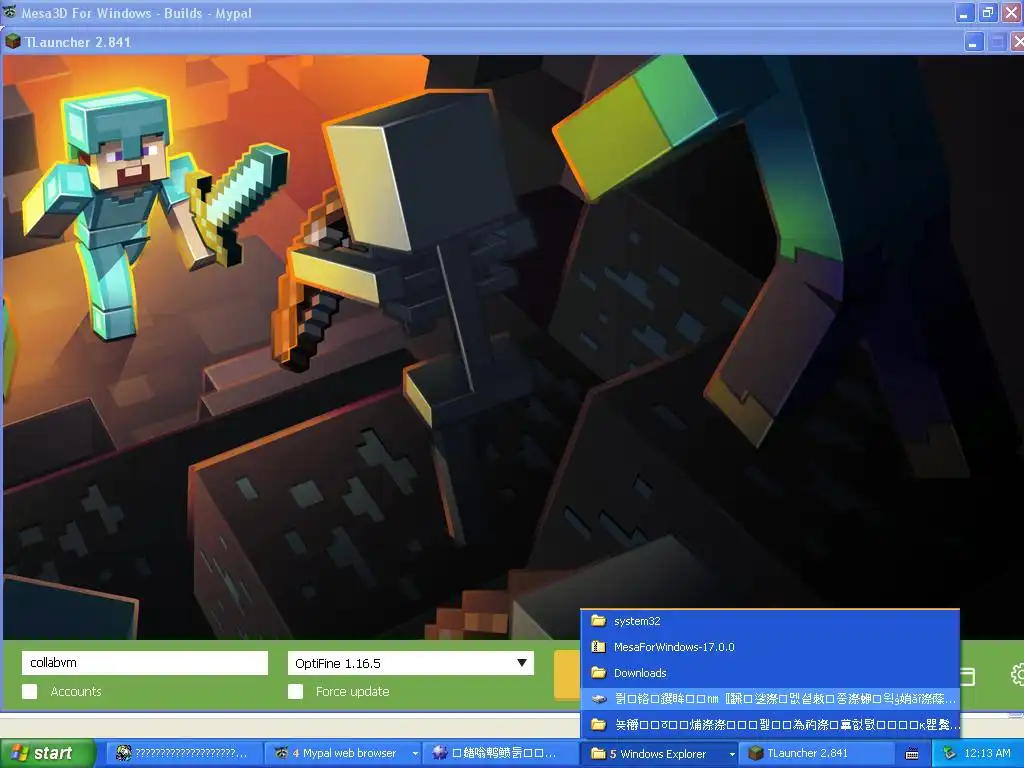Viewport: 1024px width, 768px height.
Task: Open the OptiFine 1.16.5 version dropdown
Action: coord(410,663)
